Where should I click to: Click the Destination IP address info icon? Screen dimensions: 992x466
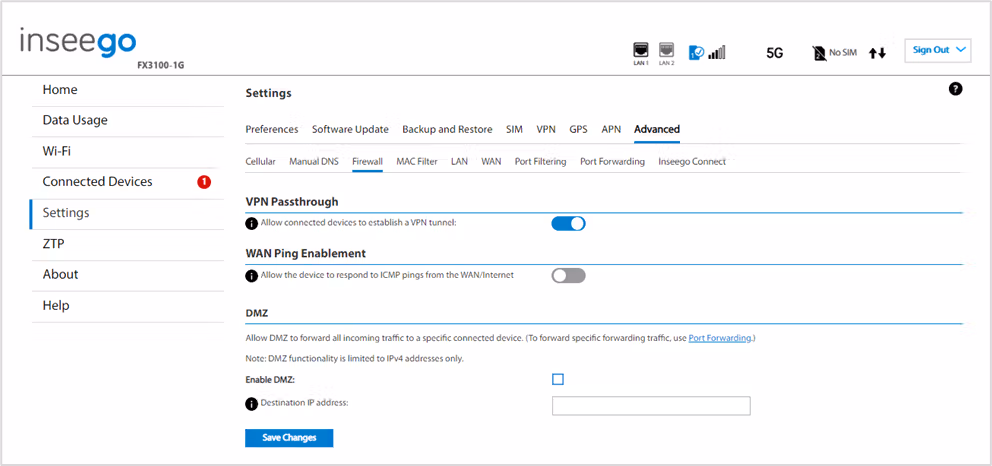coord(252,403)
